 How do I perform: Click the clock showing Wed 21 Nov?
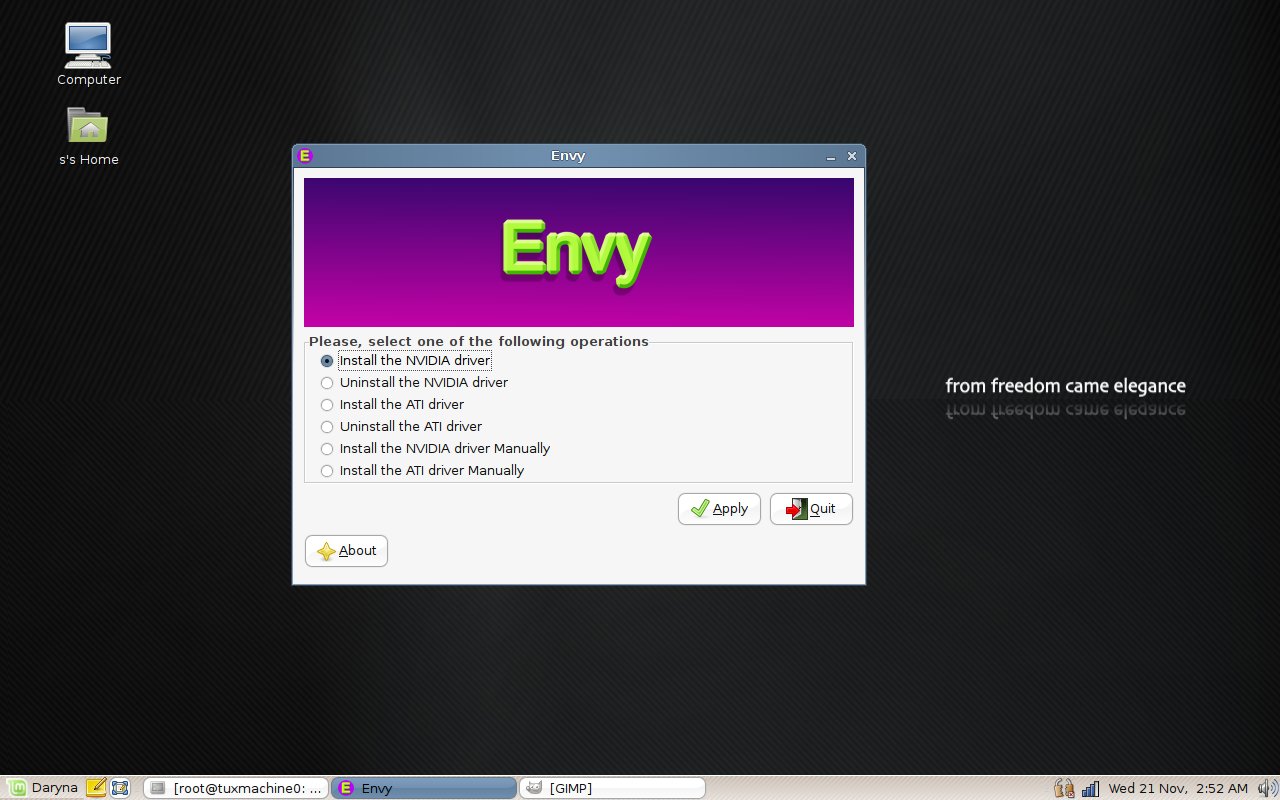click(1178, 788)
